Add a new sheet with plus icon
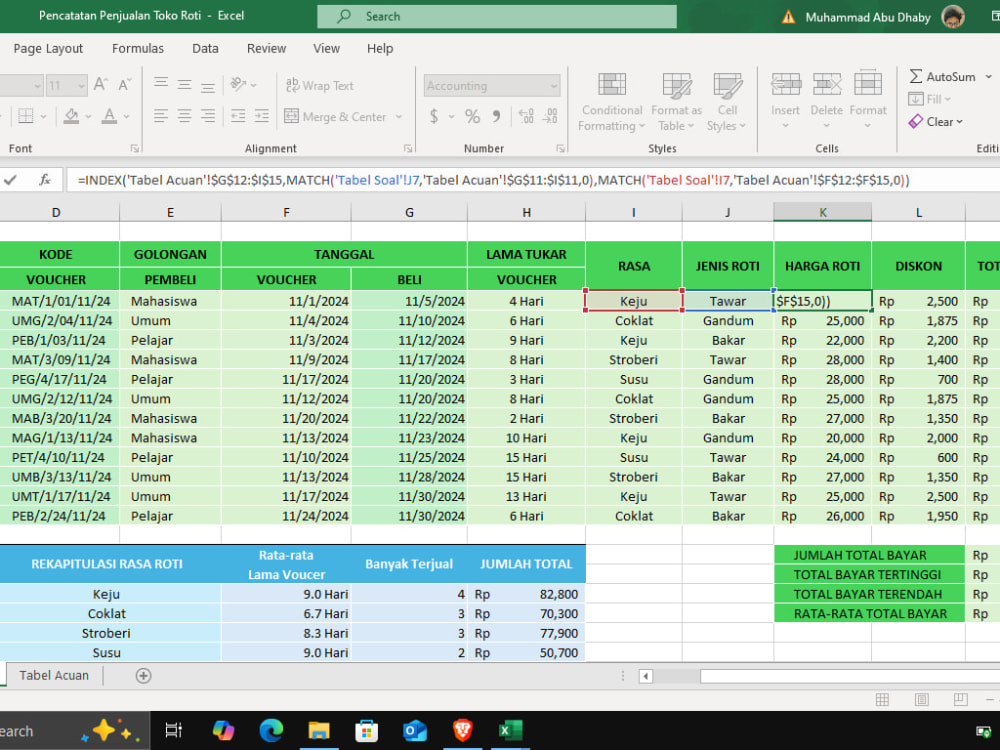Image resolution: width=1000 pixels, height=750 pixels. (x=143, y=675)
